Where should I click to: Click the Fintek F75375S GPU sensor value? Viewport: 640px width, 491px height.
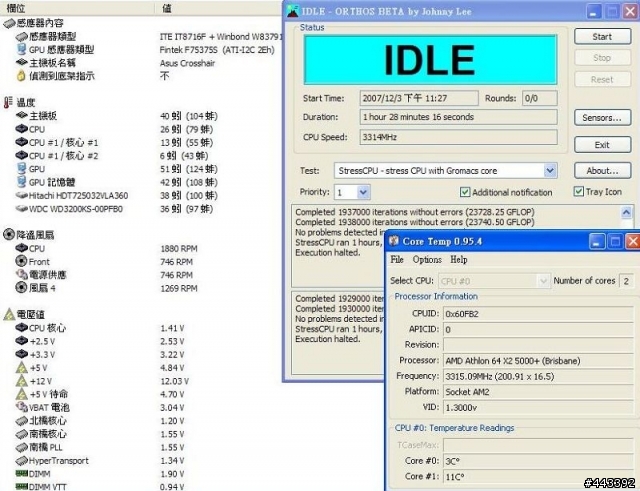point(217,50)
